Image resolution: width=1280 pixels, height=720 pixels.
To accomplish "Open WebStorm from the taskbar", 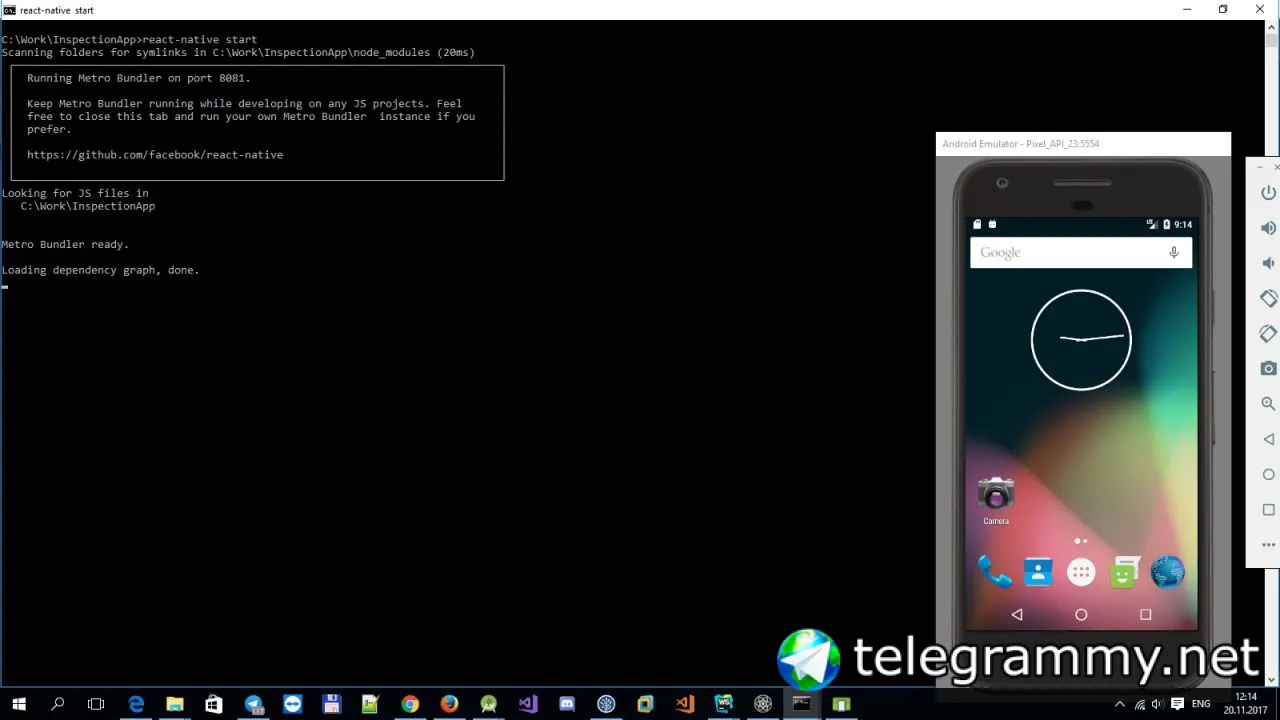I will tap(724, 704).
